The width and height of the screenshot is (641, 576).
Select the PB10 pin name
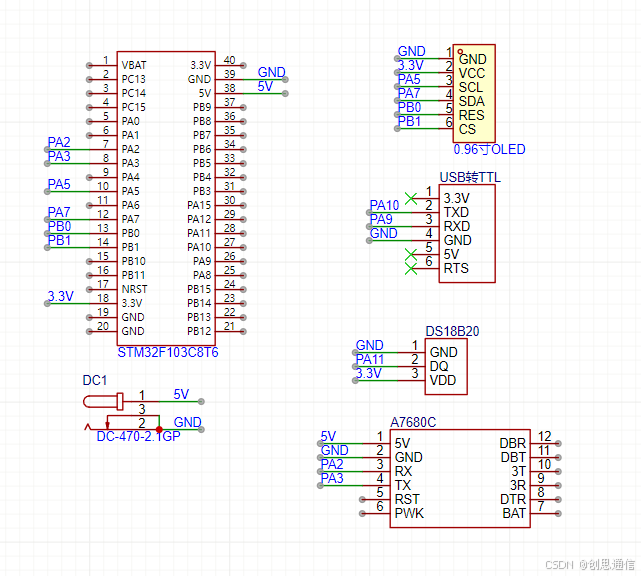coord(134,261)
